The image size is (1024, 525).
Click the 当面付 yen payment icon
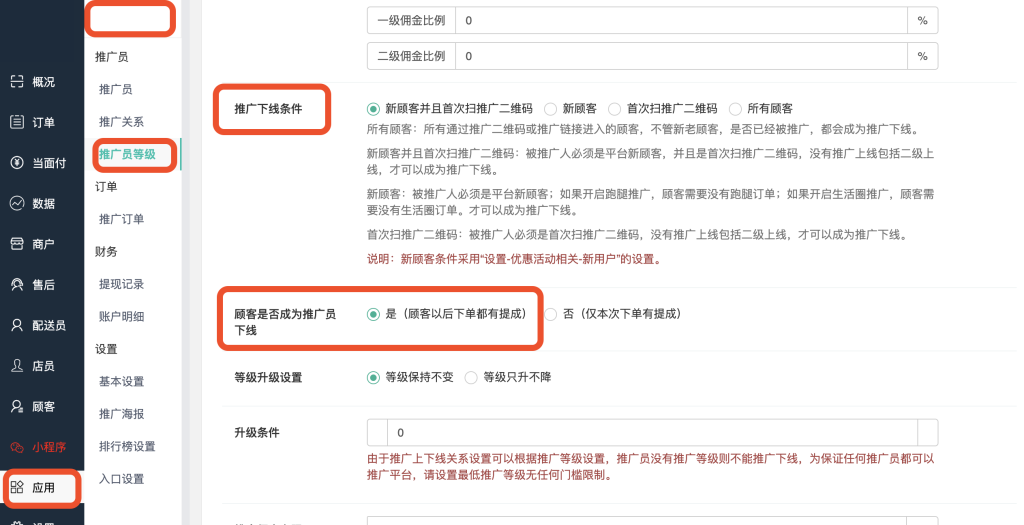17,163
